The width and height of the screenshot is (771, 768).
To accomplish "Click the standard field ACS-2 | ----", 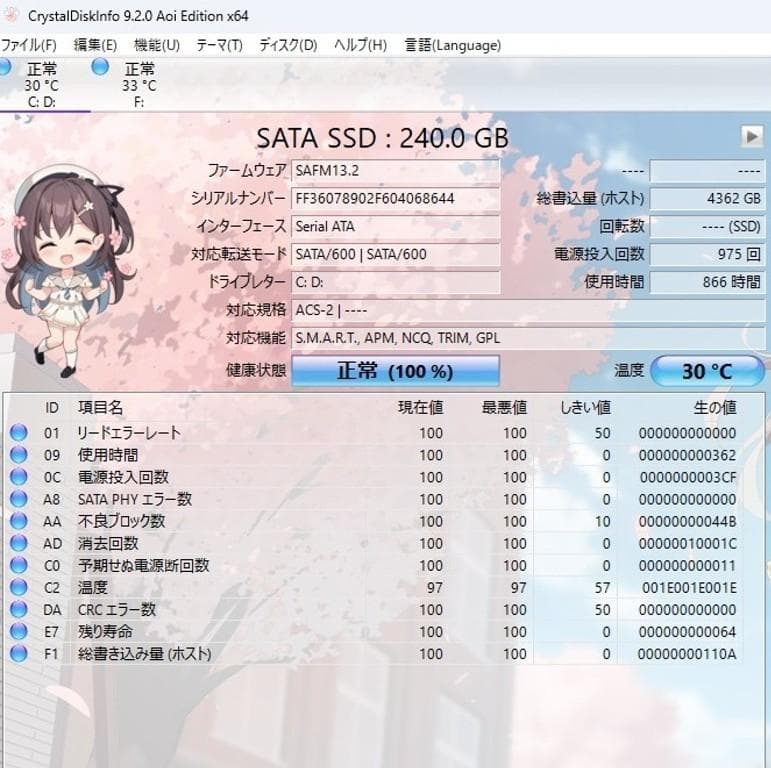I will click(528, 310).
